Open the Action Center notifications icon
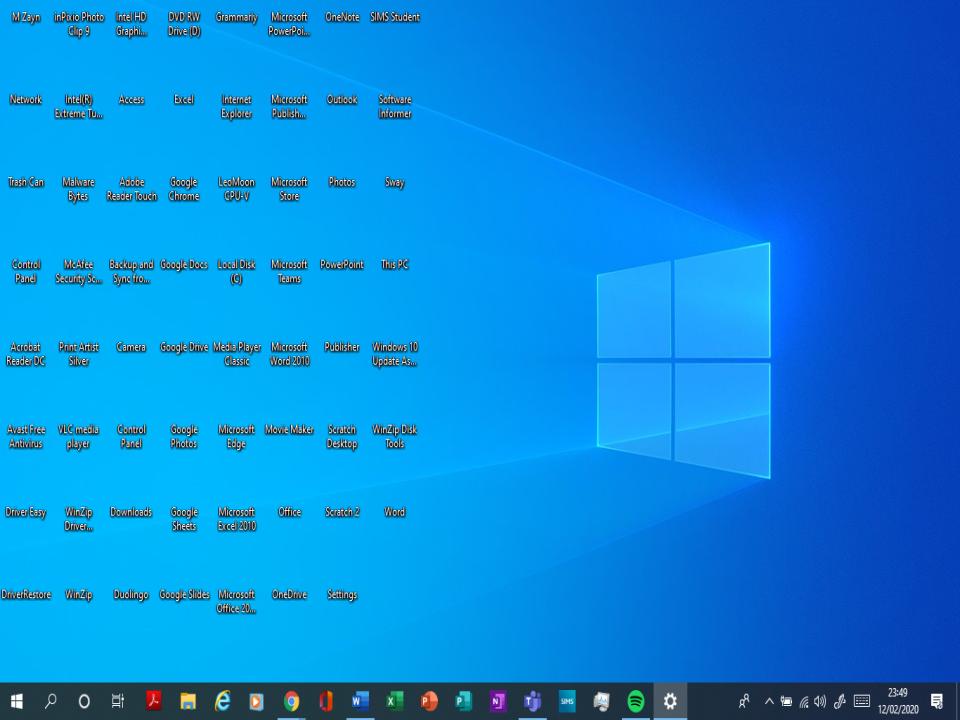This screenshot has width=960, height=720. [x=937, y=701]
